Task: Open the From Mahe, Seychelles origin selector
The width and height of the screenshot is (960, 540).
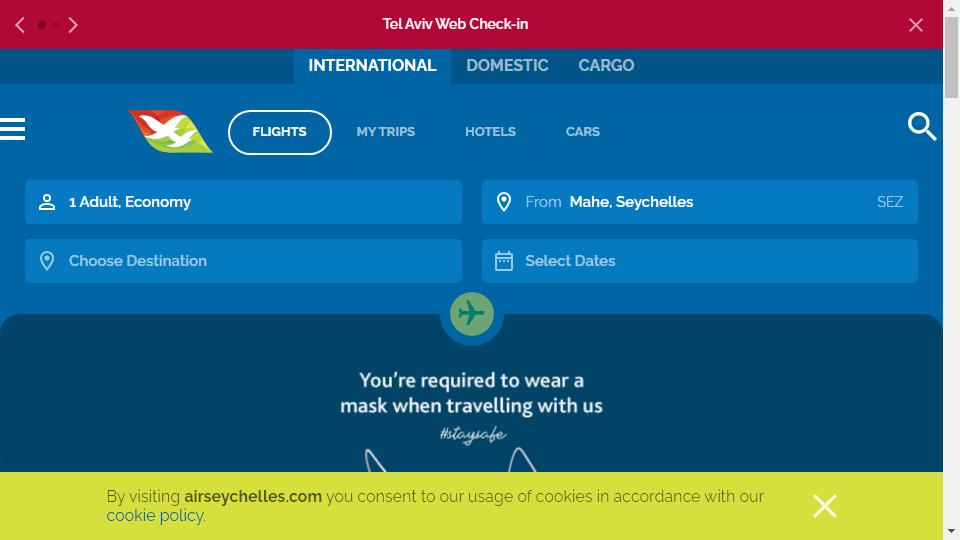Action: (x=699, y=202)
